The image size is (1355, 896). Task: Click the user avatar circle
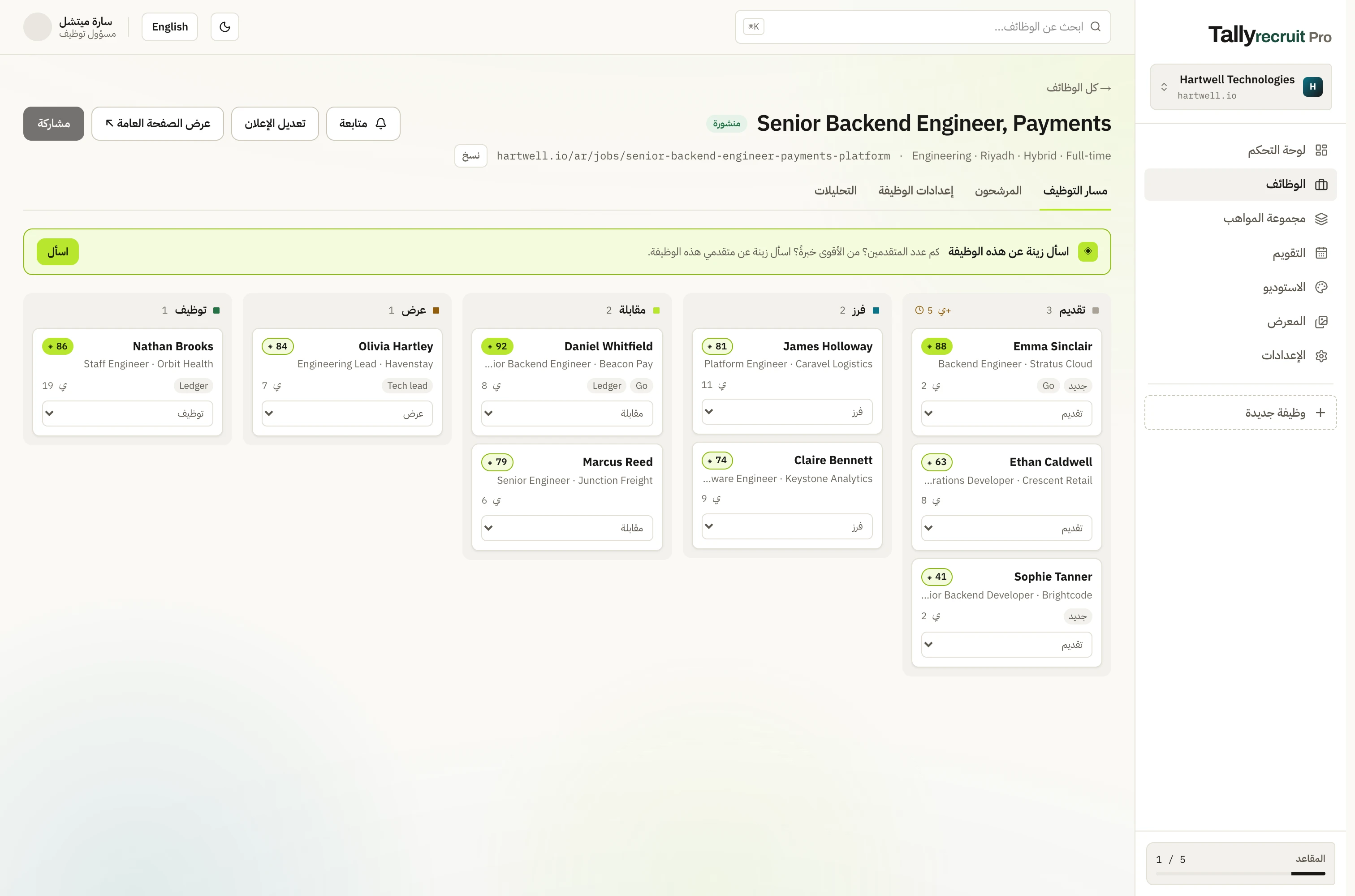pyautogui.click(x=38, y=27)
